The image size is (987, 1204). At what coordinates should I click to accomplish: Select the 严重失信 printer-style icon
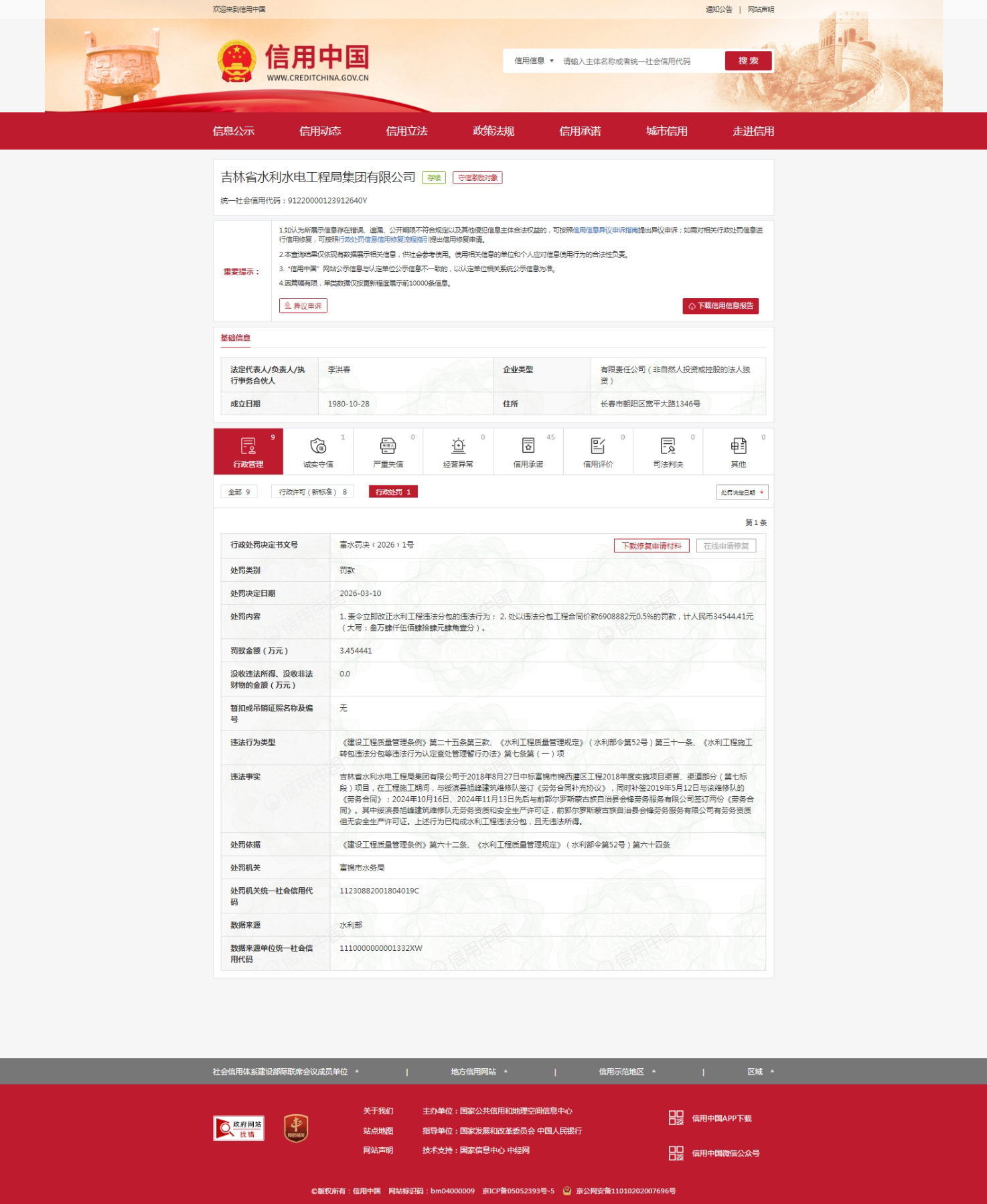pyautogui.click(x=388, y=446)
